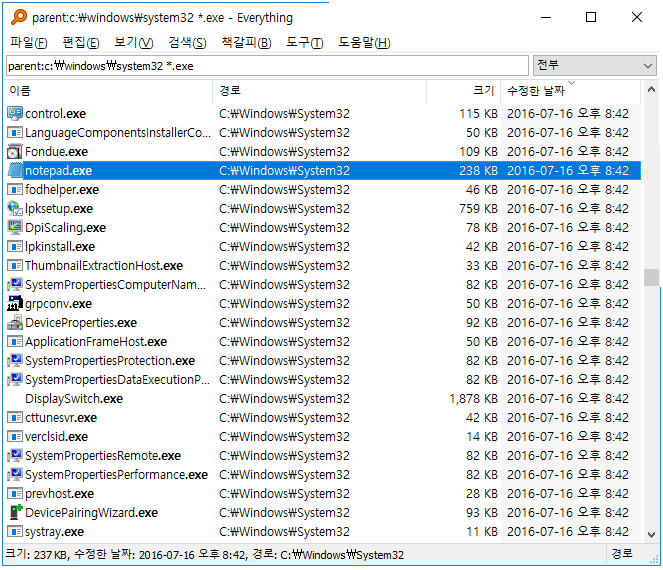Sort by the 경로 column header
Image resolution: width=663 pixels, height=570 pixels.
pyautogui.click(x=320, y=90)
